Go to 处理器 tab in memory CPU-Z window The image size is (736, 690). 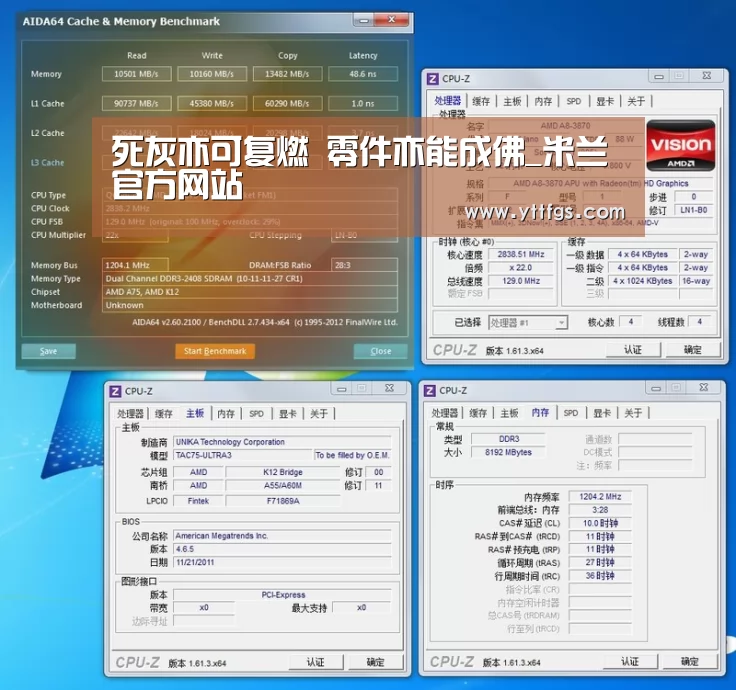point(445,413)
